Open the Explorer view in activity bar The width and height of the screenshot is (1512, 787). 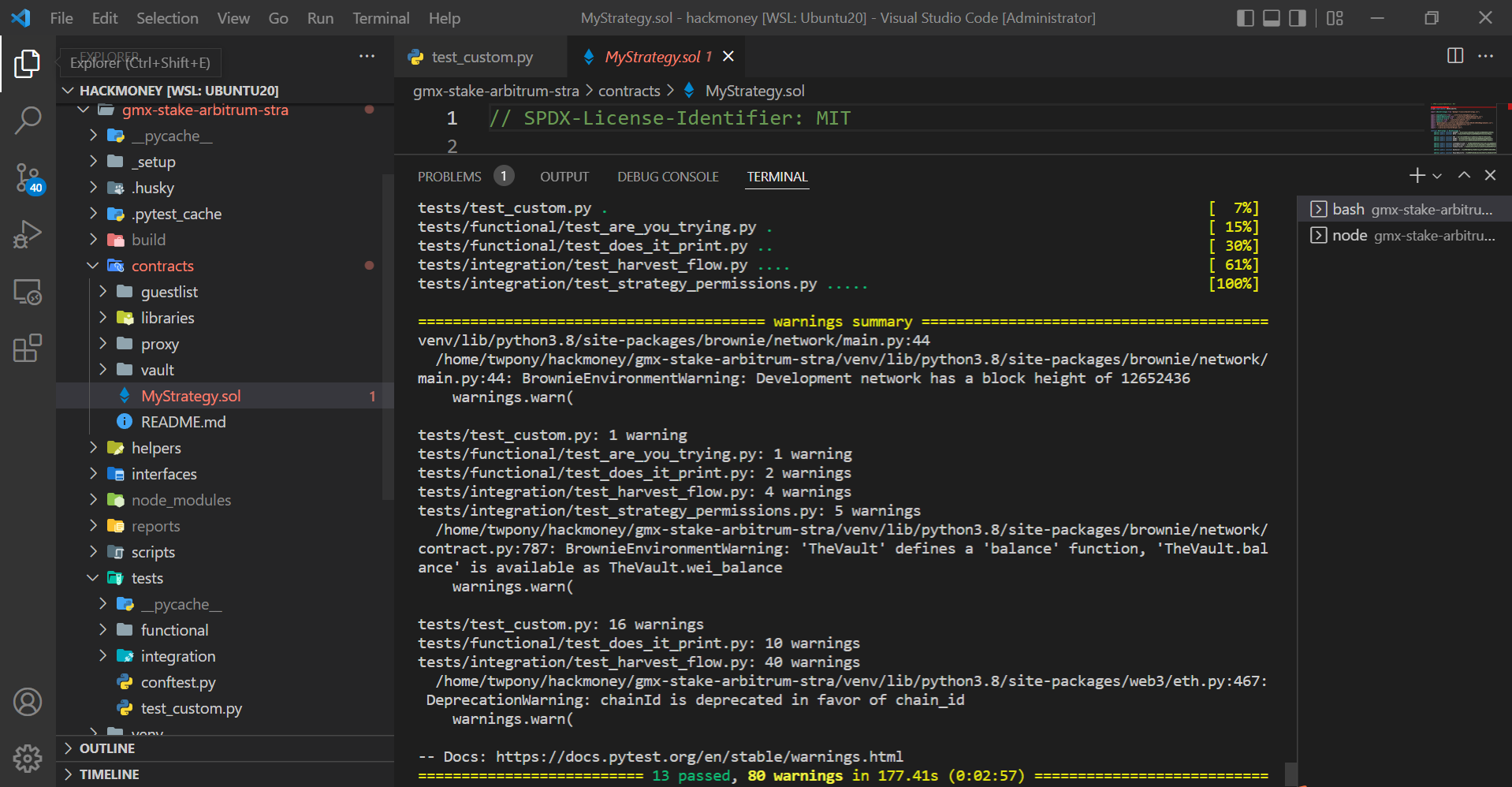[28, 63]
